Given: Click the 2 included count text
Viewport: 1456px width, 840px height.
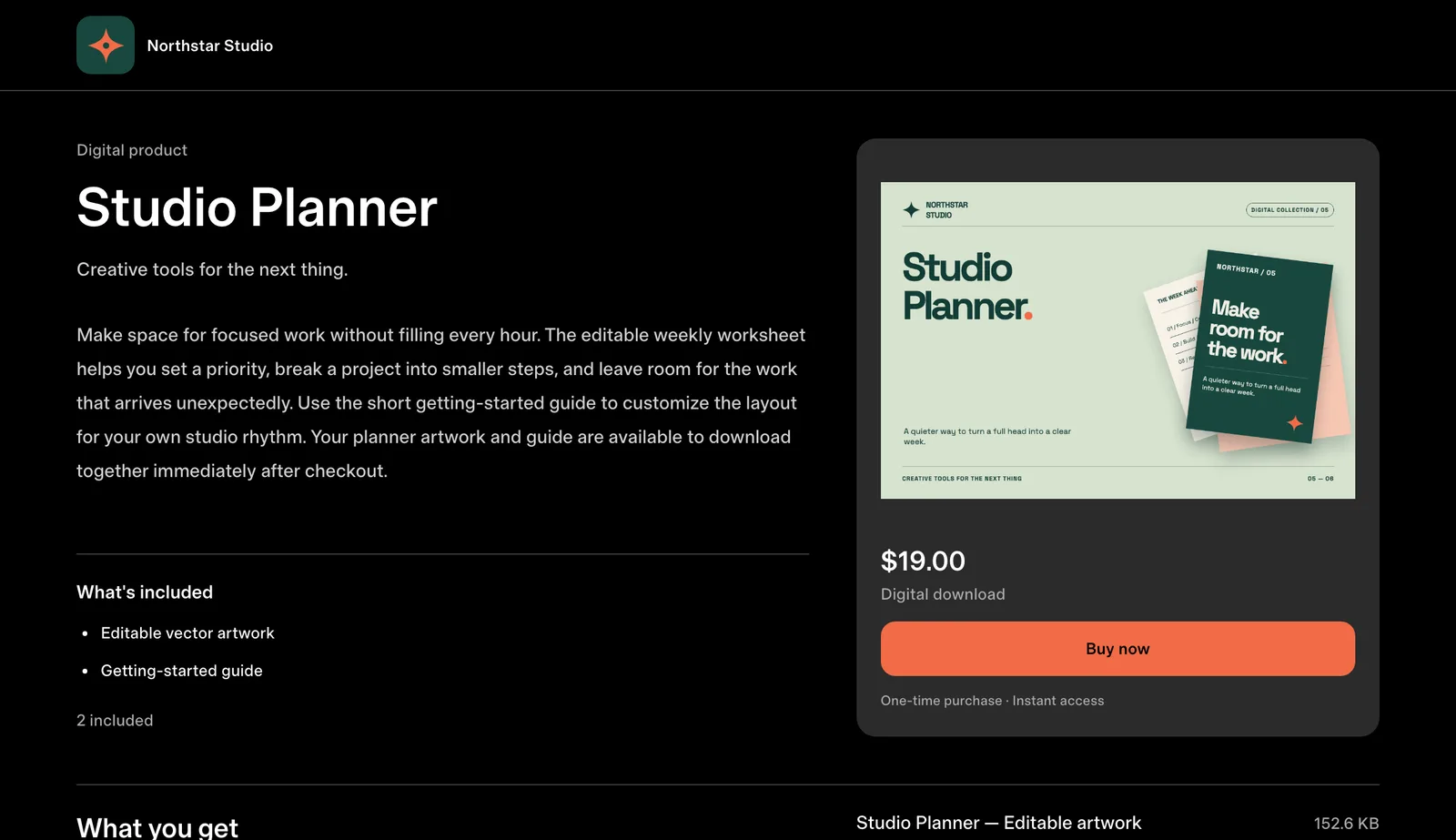Looking at the screenshot, I should [115, 721].
